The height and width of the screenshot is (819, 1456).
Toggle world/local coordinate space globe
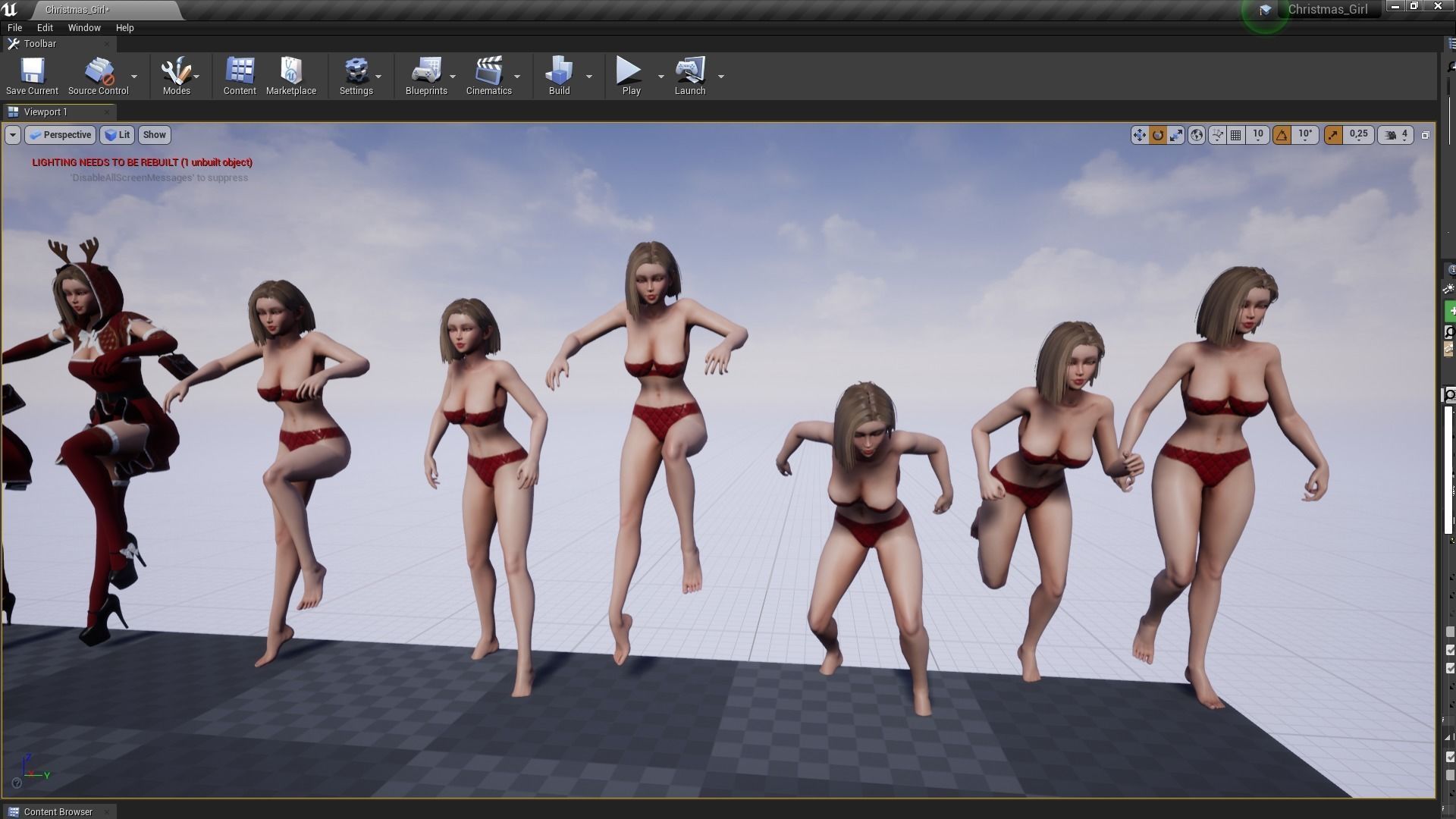point(1197,135)
